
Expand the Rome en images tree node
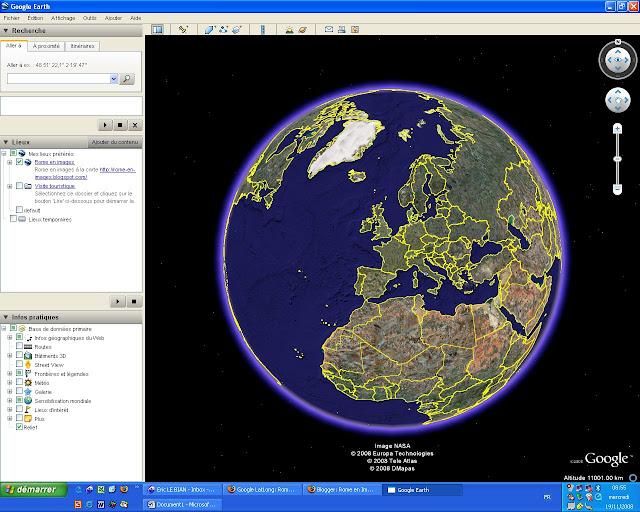tap(10, 162)
